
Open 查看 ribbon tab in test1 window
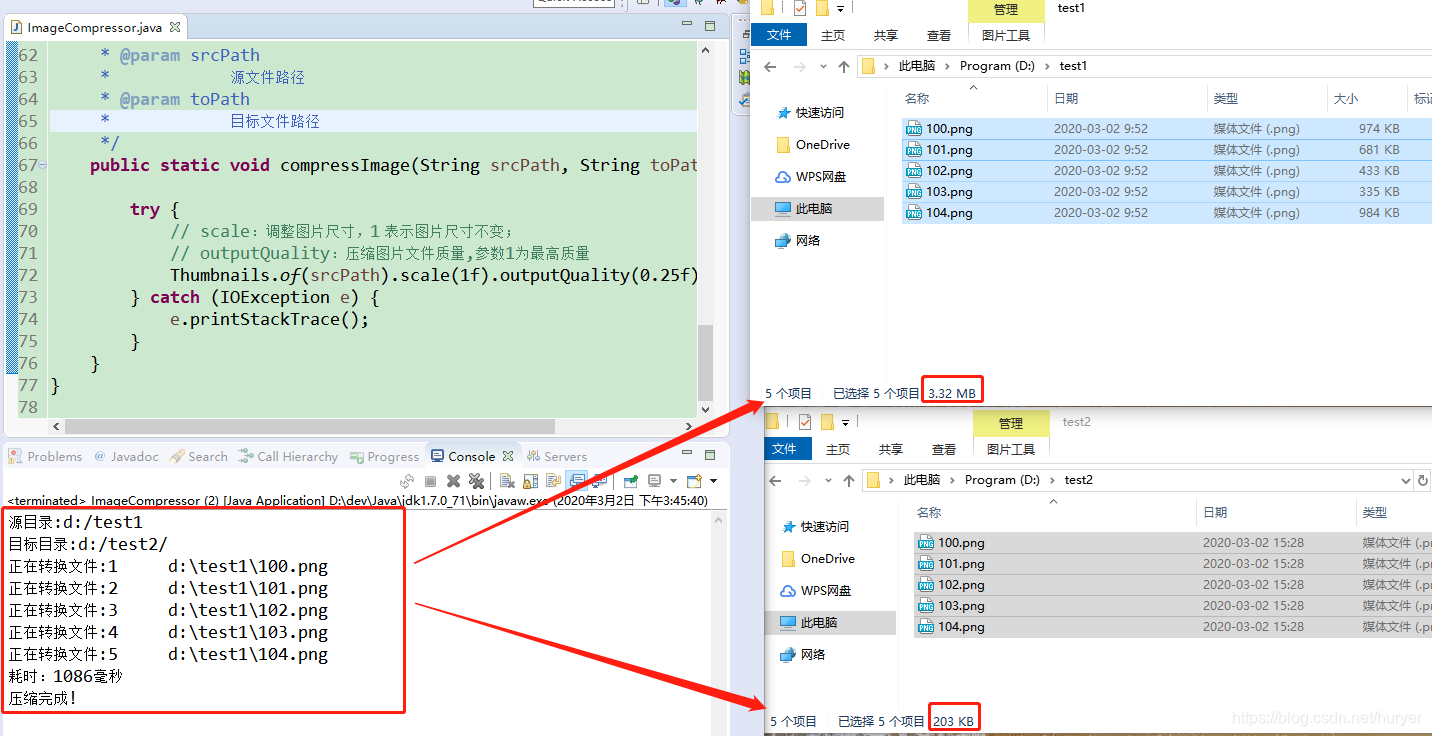click(939, 35)
